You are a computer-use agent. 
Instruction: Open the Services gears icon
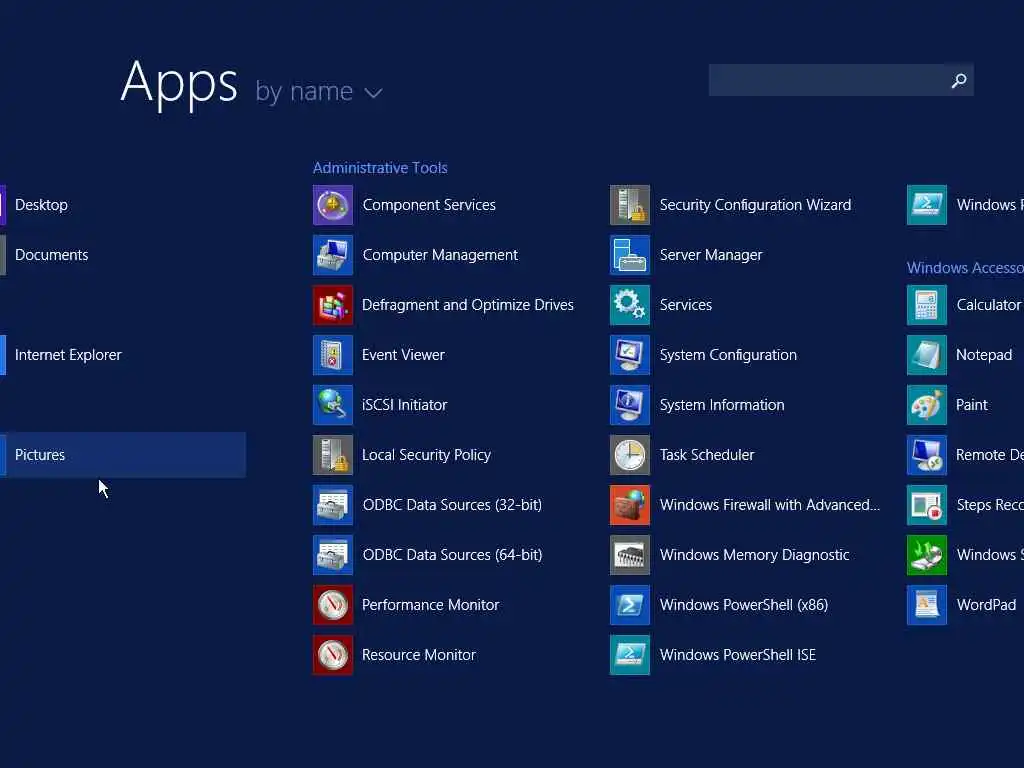coord(630,305)
